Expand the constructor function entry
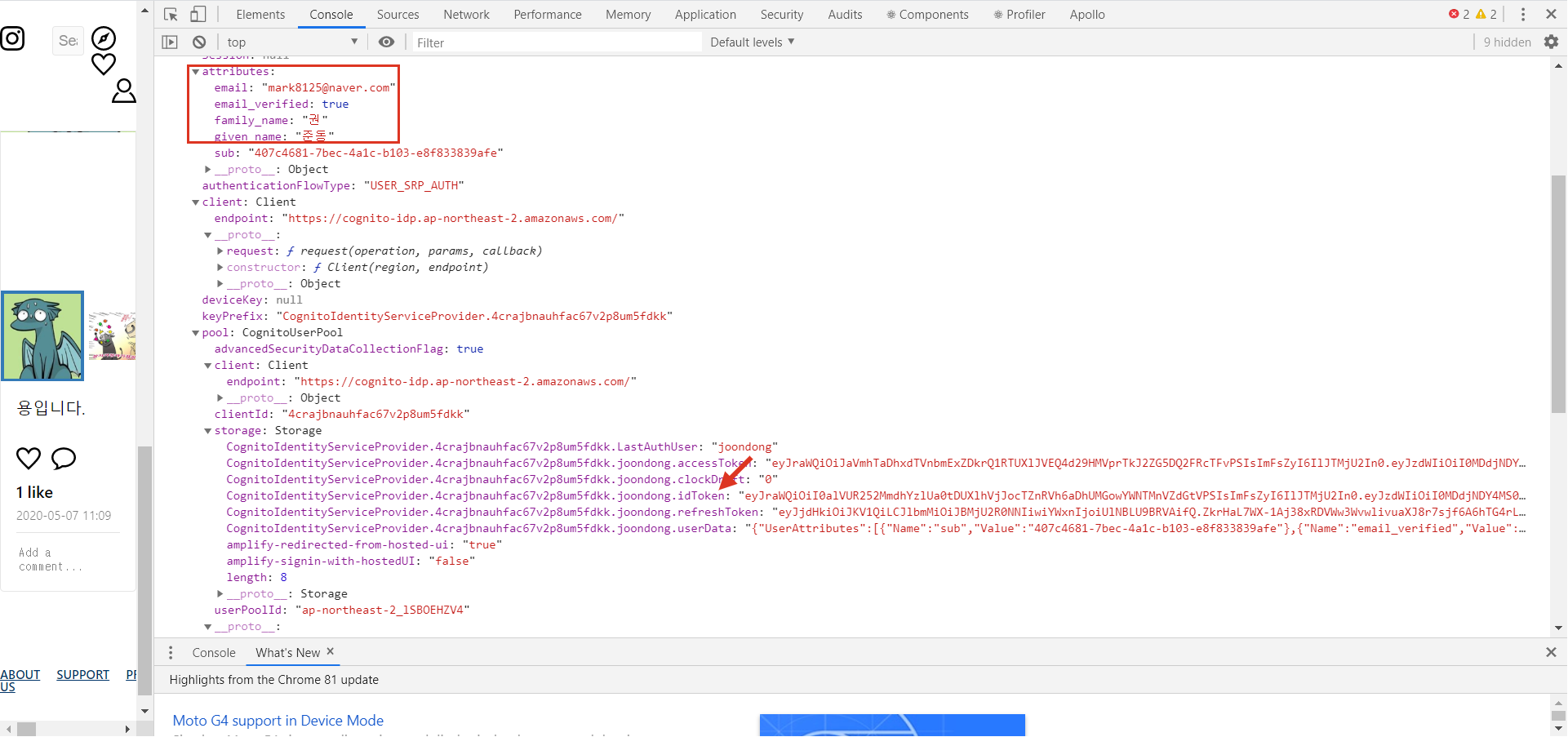The height and width of the screenshot is (737, 1568). (220, 267)
